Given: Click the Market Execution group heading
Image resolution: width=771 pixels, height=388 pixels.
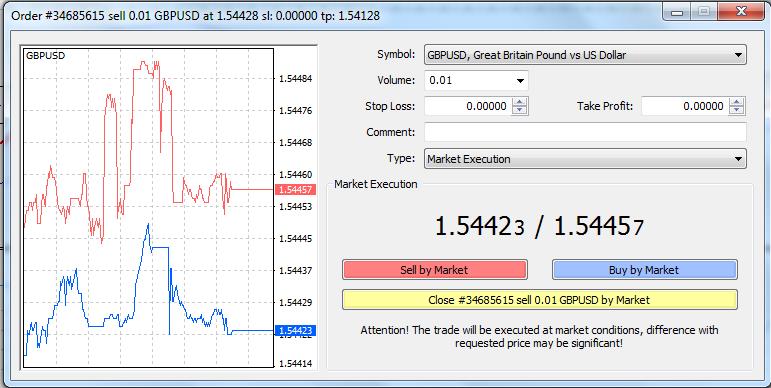Looking at the screenshot, I should pyautogui.click(x=376, y=184).
